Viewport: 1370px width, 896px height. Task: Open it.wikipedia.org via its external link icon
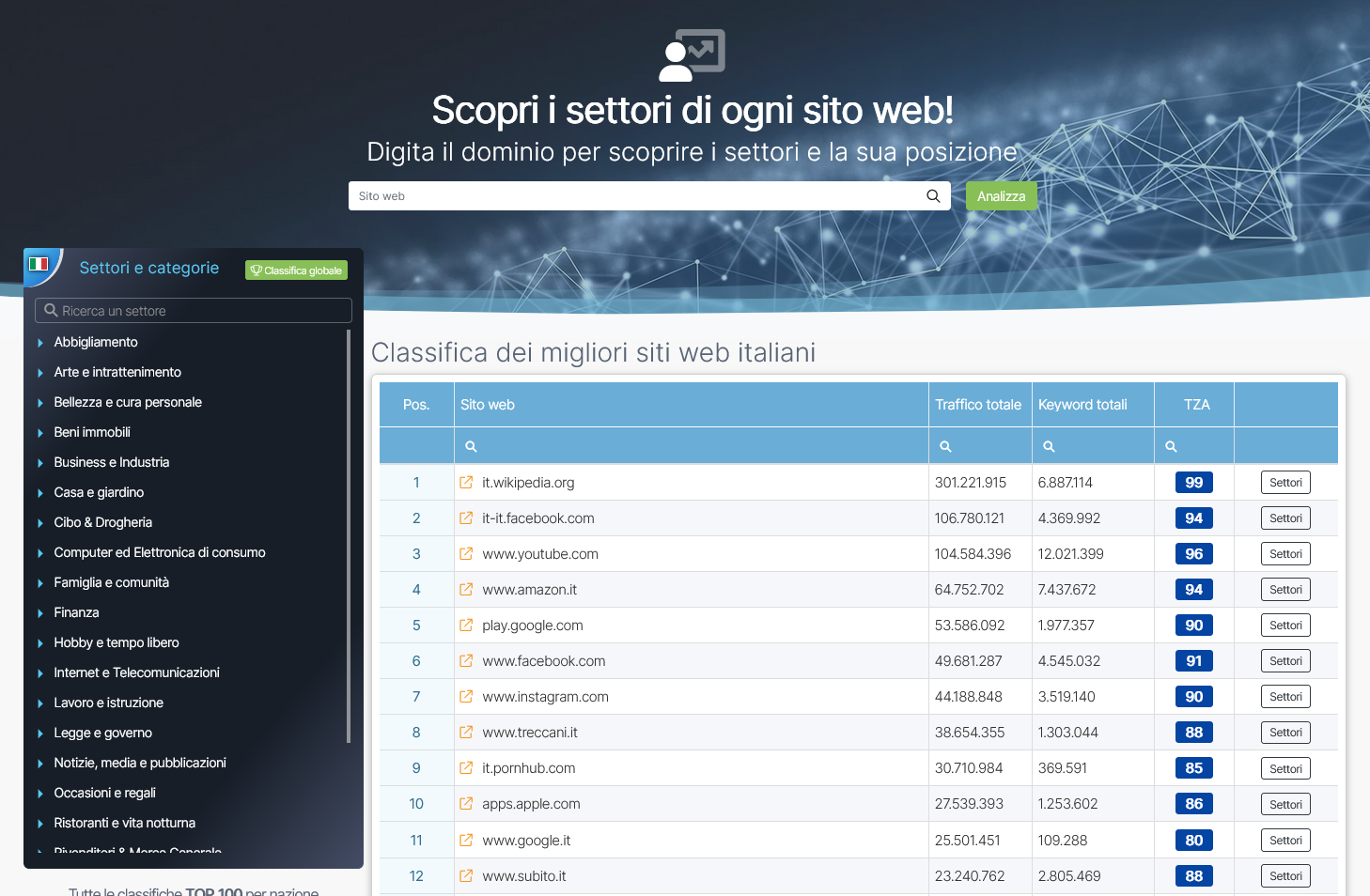click(x=465, y=482)
